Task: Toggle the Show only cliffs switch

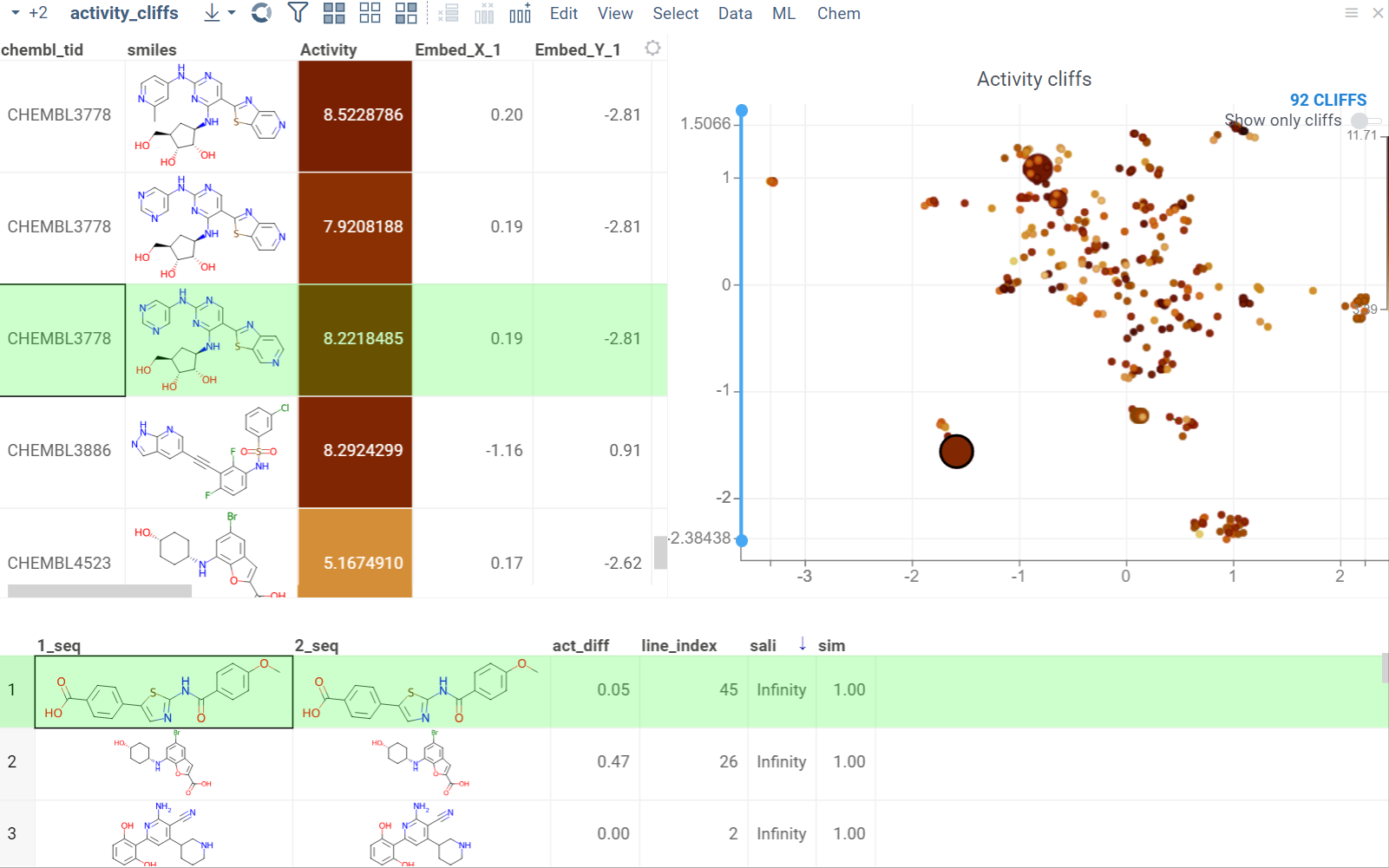Action: (x=1364, y=121)
